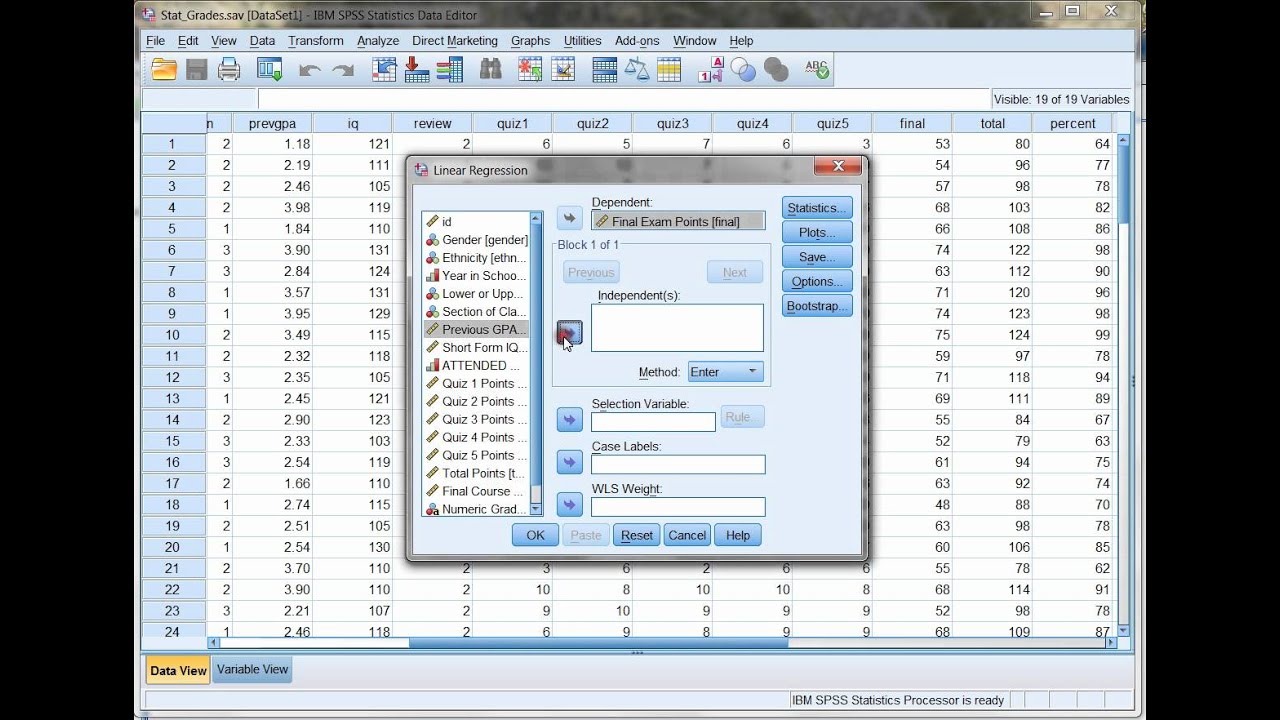The image size is (1280, 720).
Task: Open the Direct Marketing menu
Action: click(454, 41)
